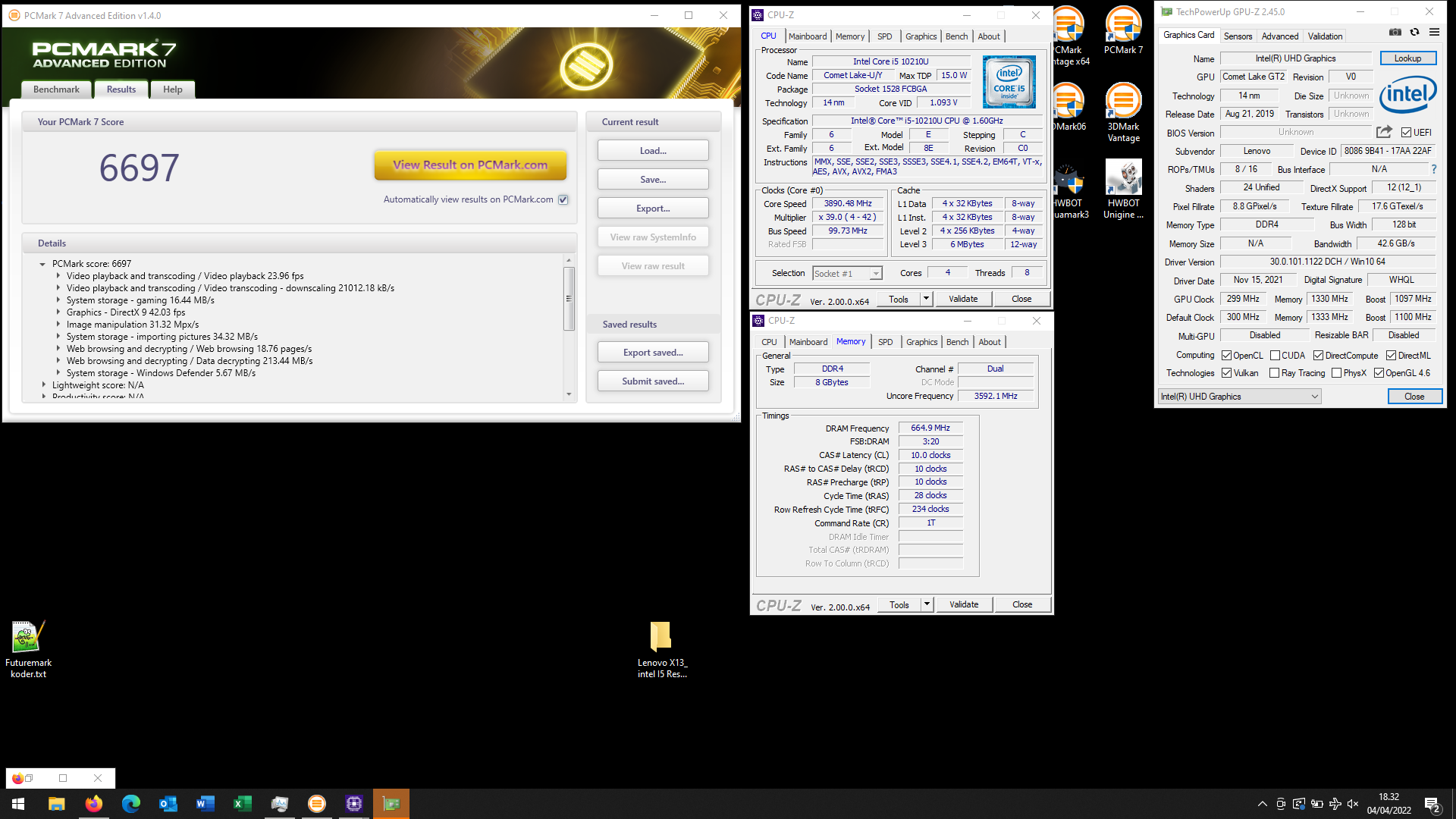1456x819 pixels.
Task: Open Excel from the taskbar
Action: click(242, 804)
